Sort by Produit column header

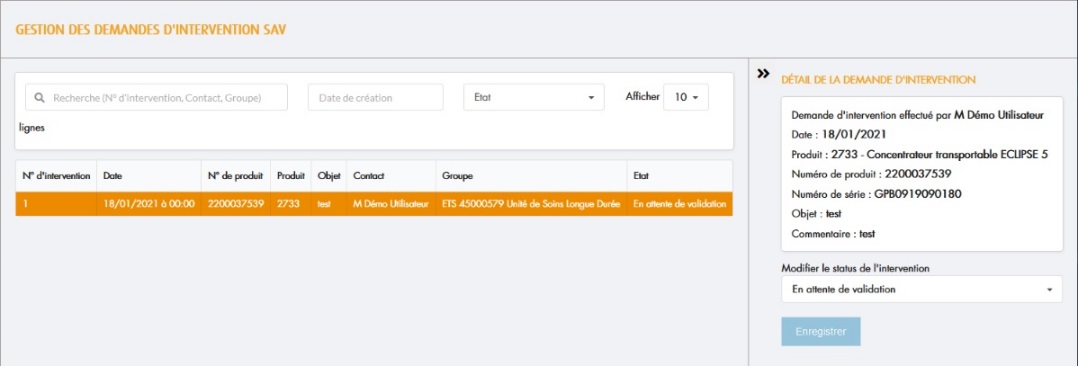point(291,176)
